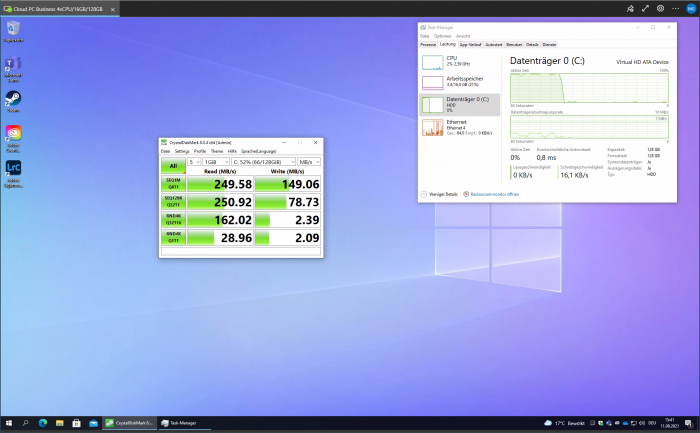Switch to the App-Verlauf tab in Task-Manager
Screen dimensions: 700x433
click(x=471, y=45)
